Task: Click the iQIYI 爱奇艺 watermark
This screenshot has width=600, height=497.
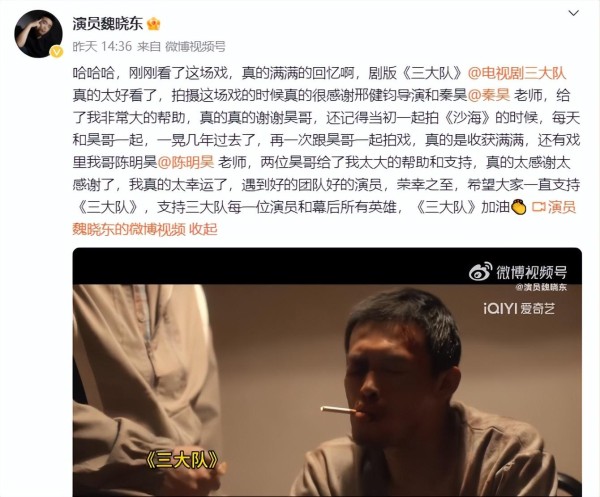Action: pyautogui.click(x=519, y=308)
